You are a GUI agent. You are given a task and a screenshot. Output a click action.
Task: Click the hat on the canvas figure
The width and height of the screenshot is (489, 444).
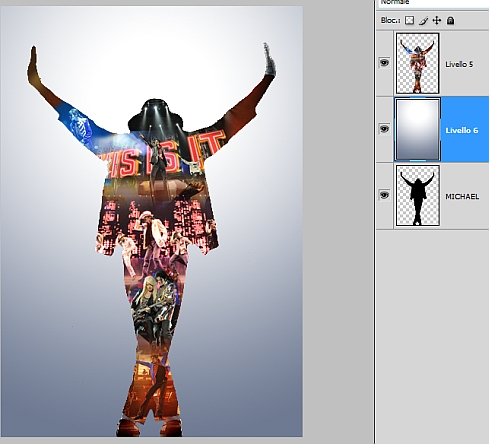[155, 114]
